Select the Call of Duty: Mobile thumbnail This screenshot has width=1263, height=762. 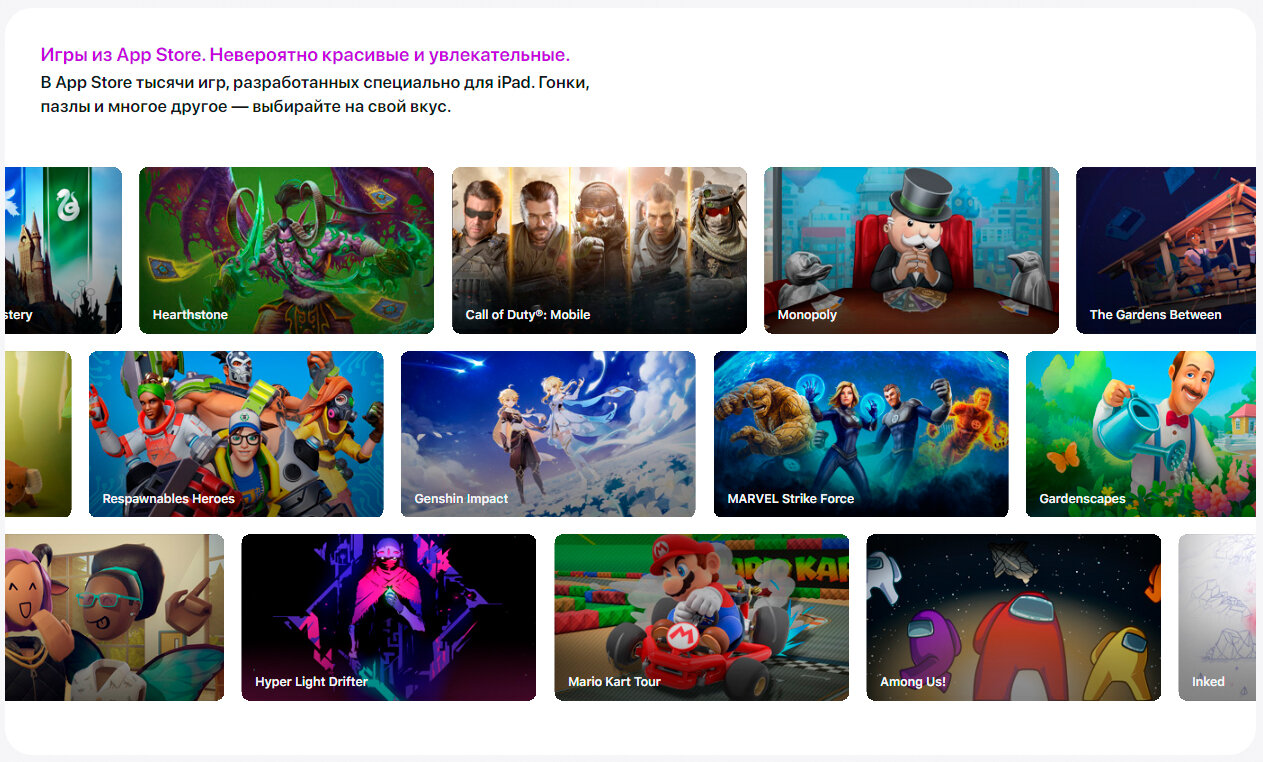coord(599,250)
